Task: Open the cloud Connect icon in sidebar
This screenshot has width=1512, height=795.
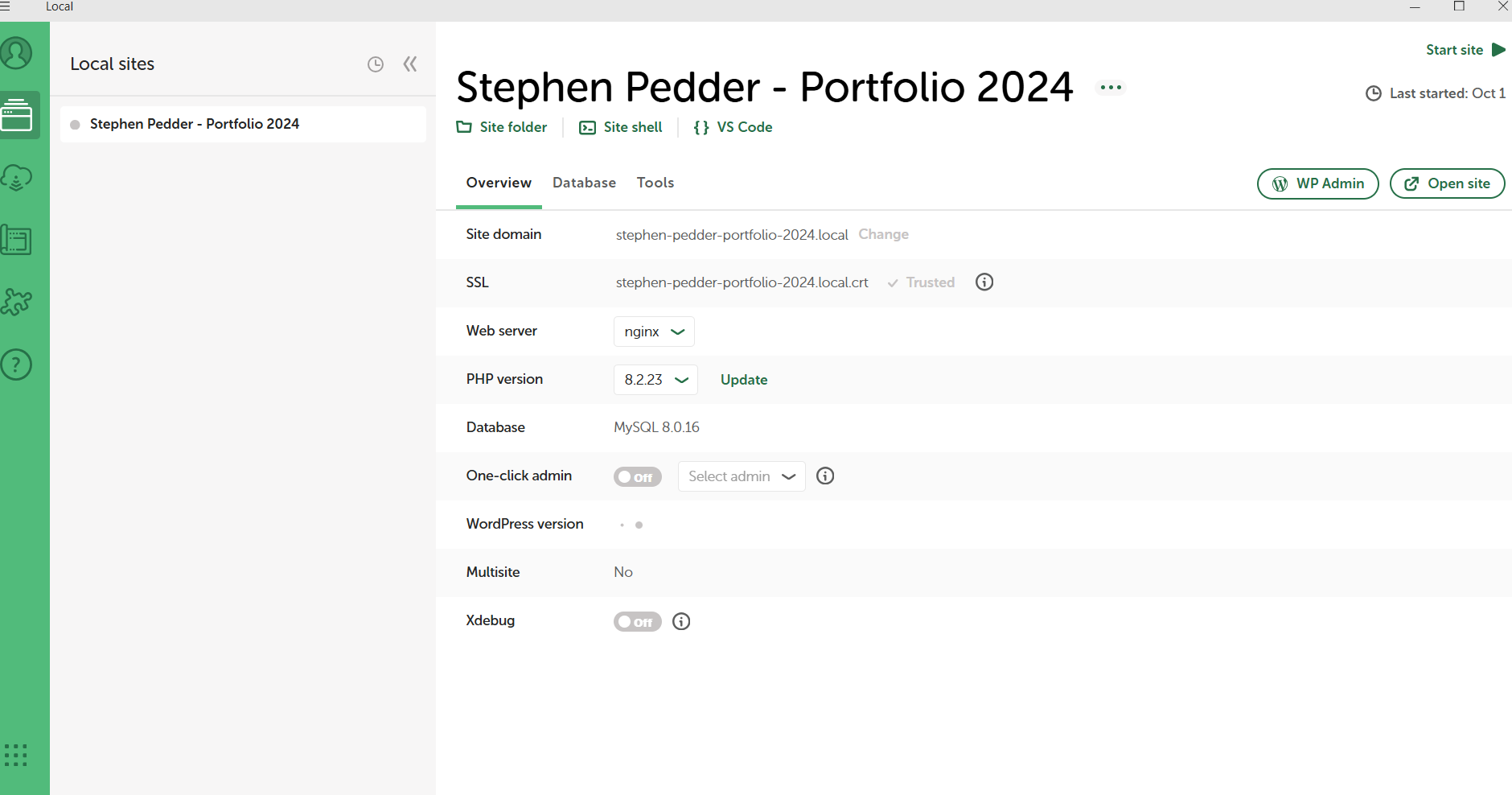Action: coord(17,177)
